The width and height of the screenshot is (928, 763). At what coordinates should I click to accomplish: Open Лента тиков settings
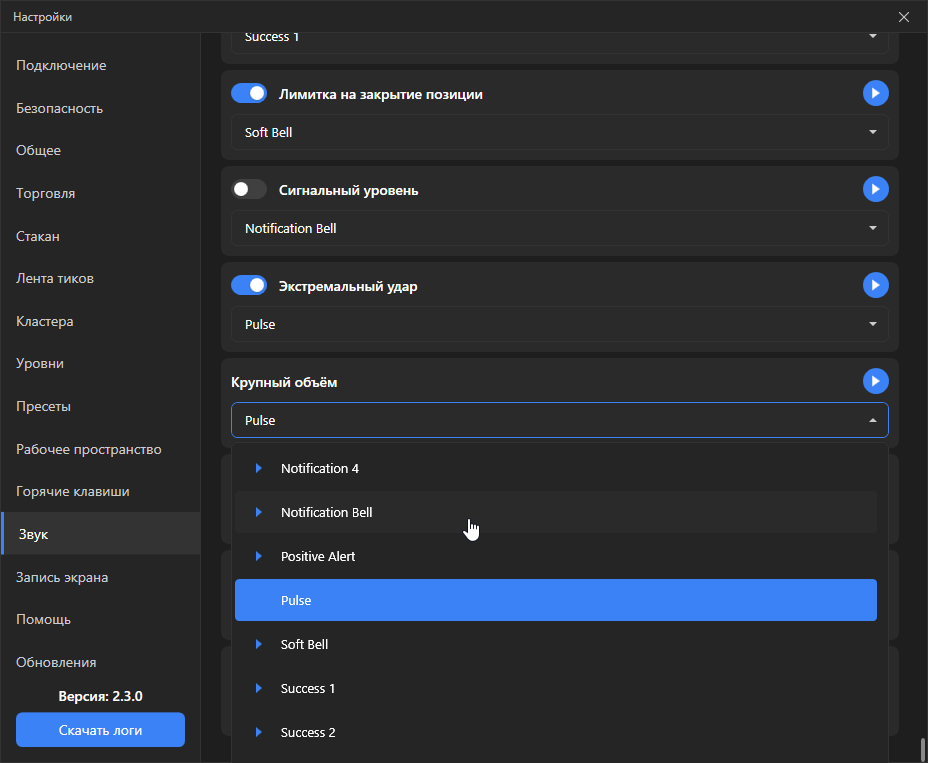101,278
